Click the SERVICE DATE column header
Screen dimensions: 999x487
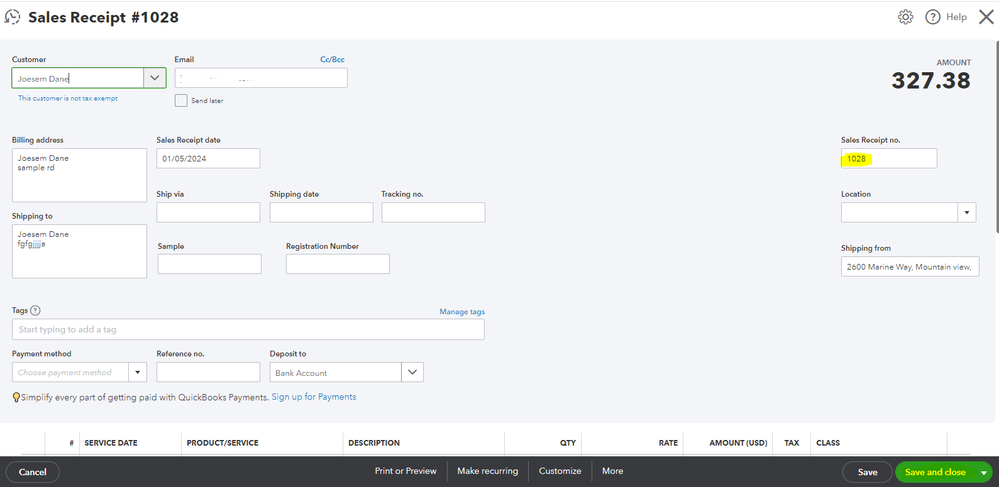[x=111, y=443]
